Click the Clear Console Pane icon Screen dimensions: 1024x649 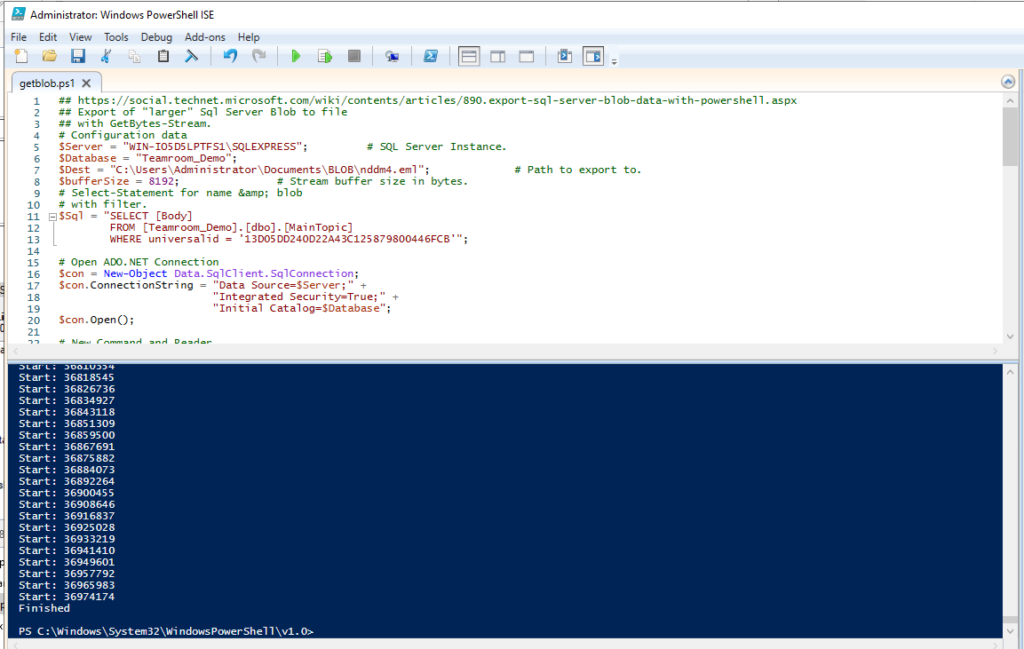tap(191, 55)
